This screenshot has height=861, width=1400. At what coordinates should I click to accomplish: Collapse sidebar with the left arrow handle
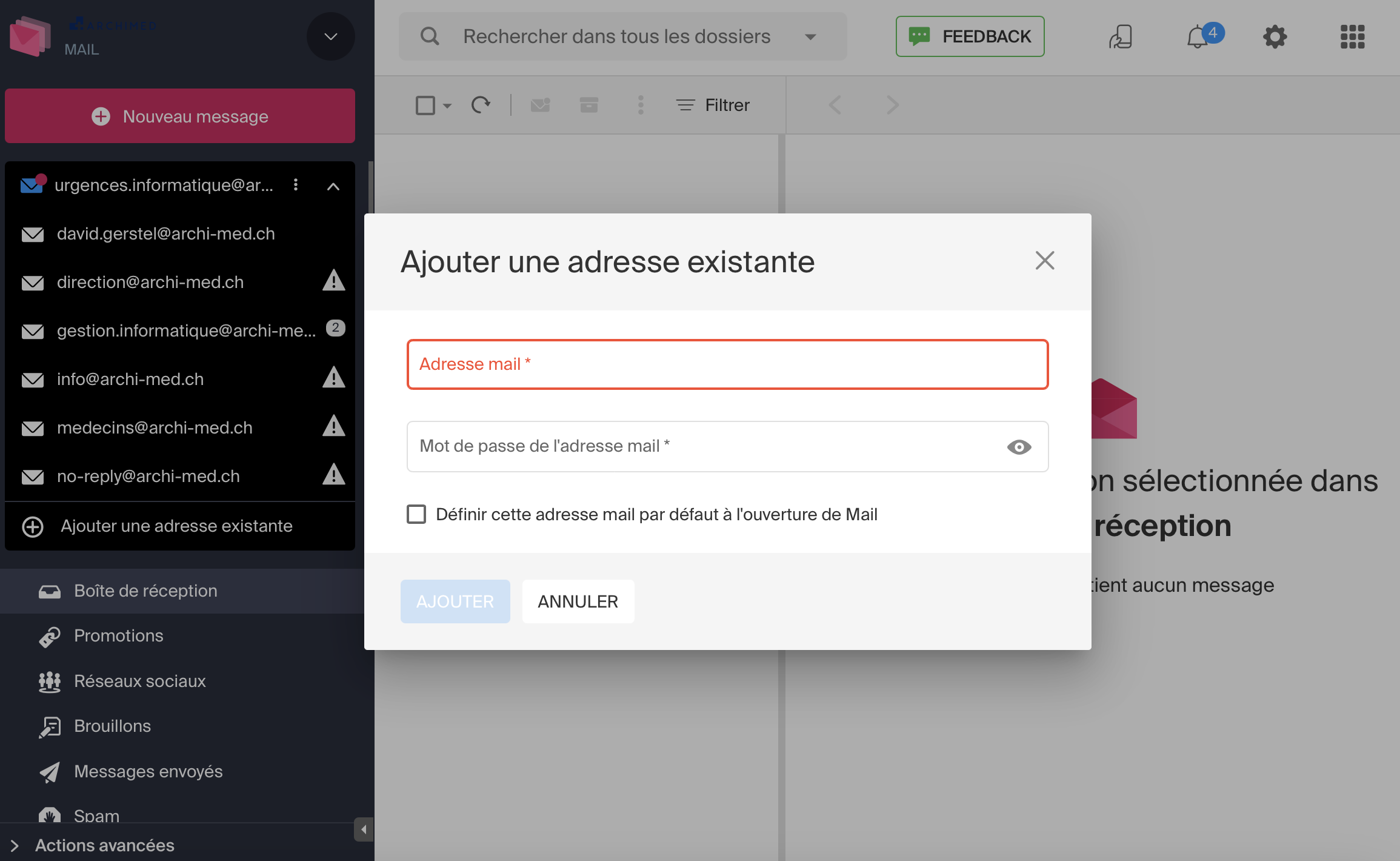coord(363,829)
